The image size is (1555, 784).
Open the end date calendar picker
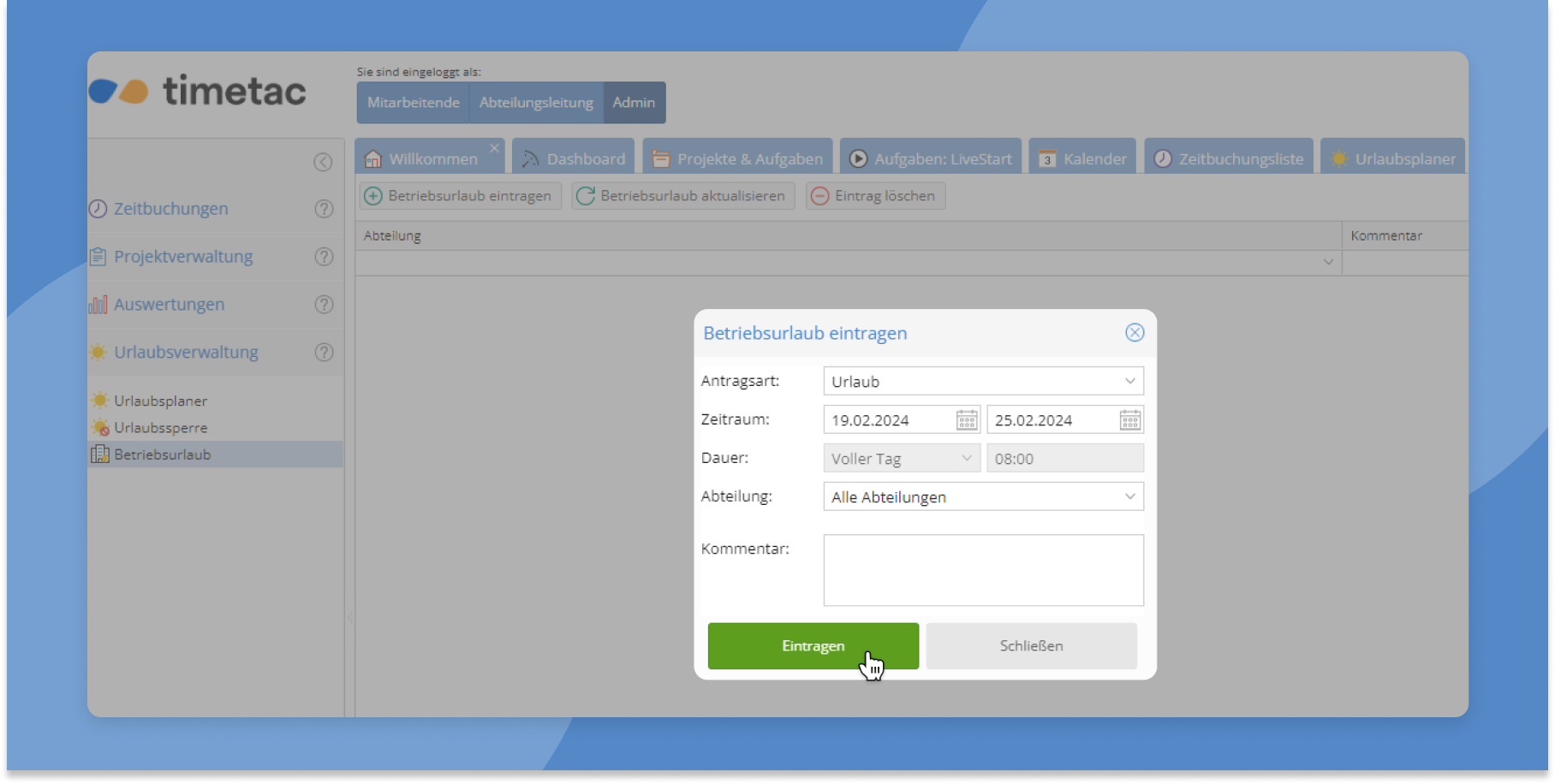pyautogui.click(x=1129, y=420)
